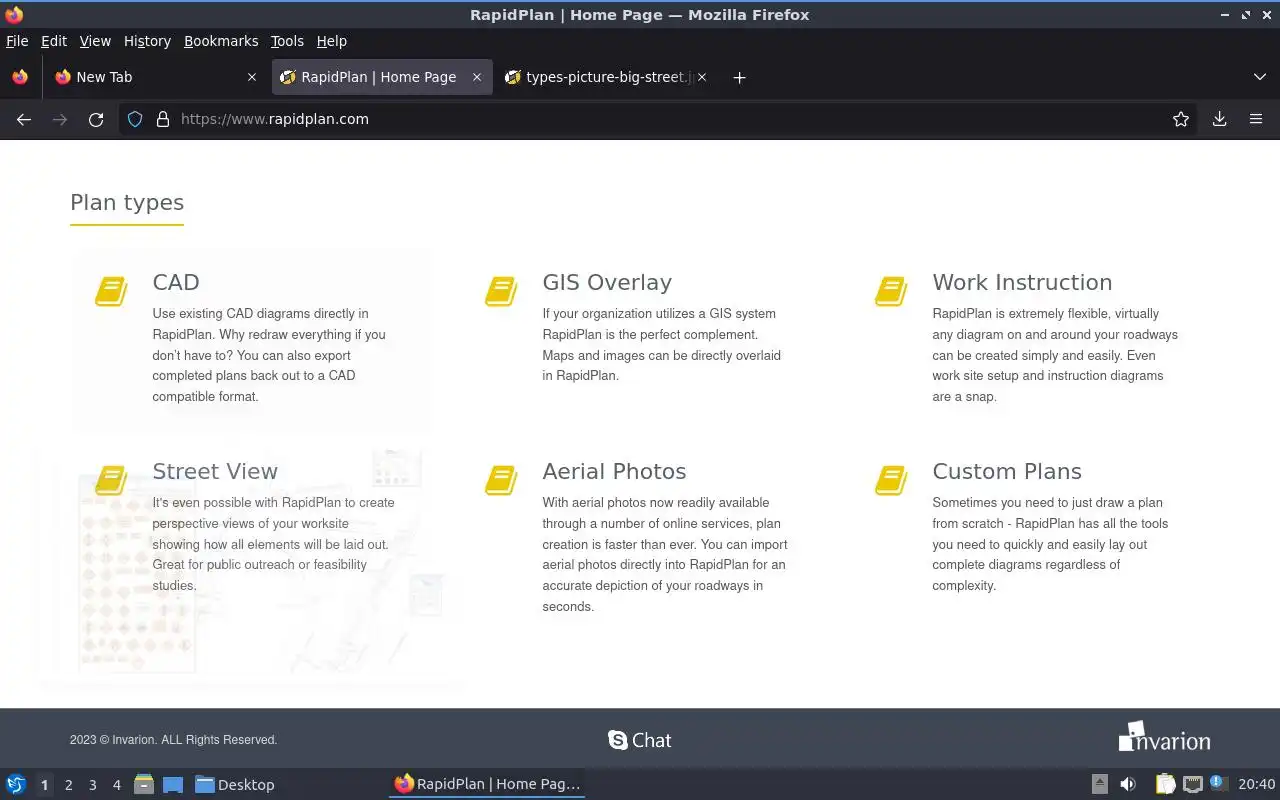Click the Aerial Photos heading

(614, 471)
